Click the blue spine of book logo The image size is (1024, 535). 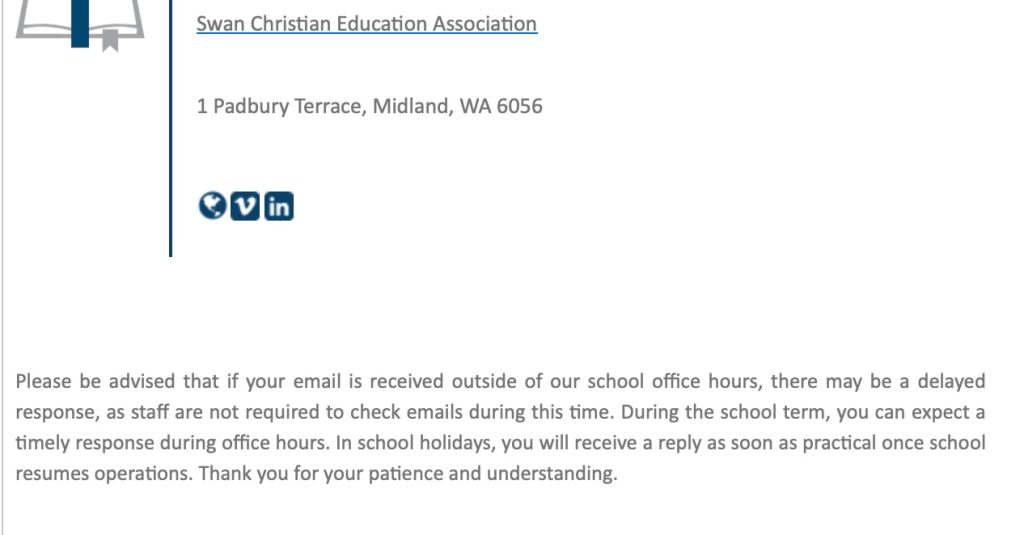(80, 24)
